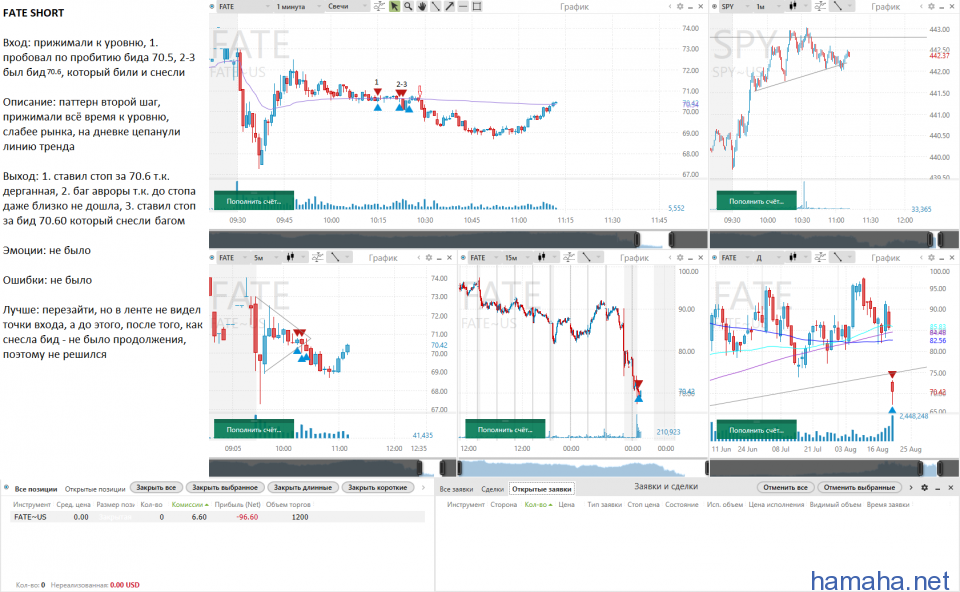Click Пополнить счёт button in FATE daily chart
This screenshot has width=960, height=592.
click(x=757, y=430)
